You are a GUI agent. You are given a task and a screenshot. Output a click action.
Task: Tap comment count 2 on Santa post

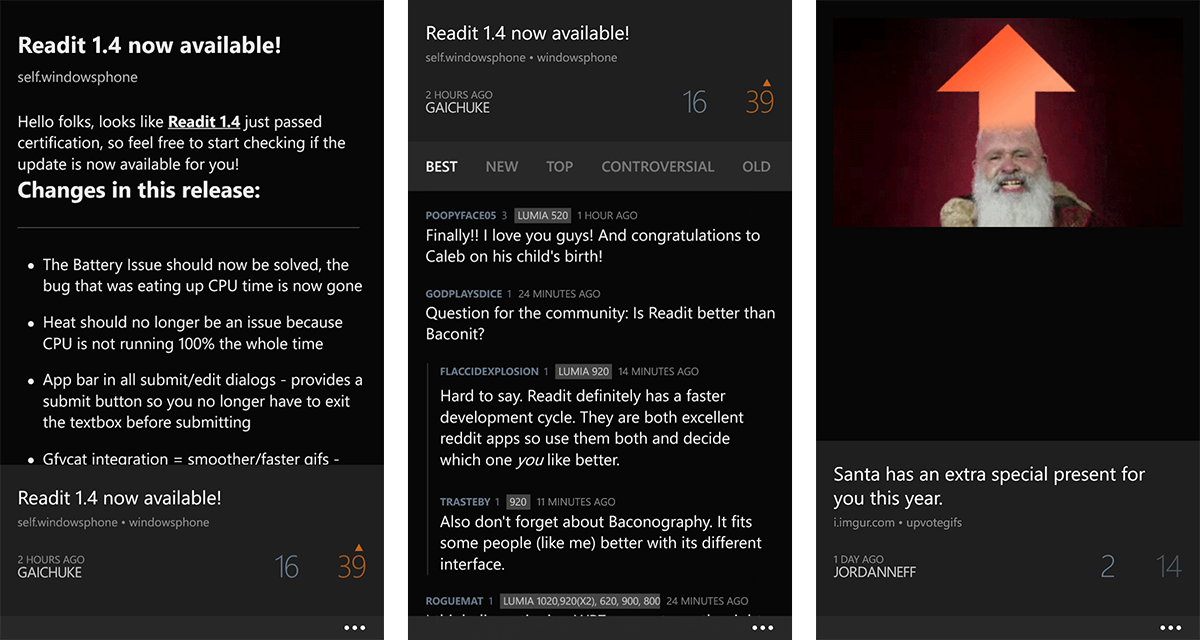point(1108,567)
